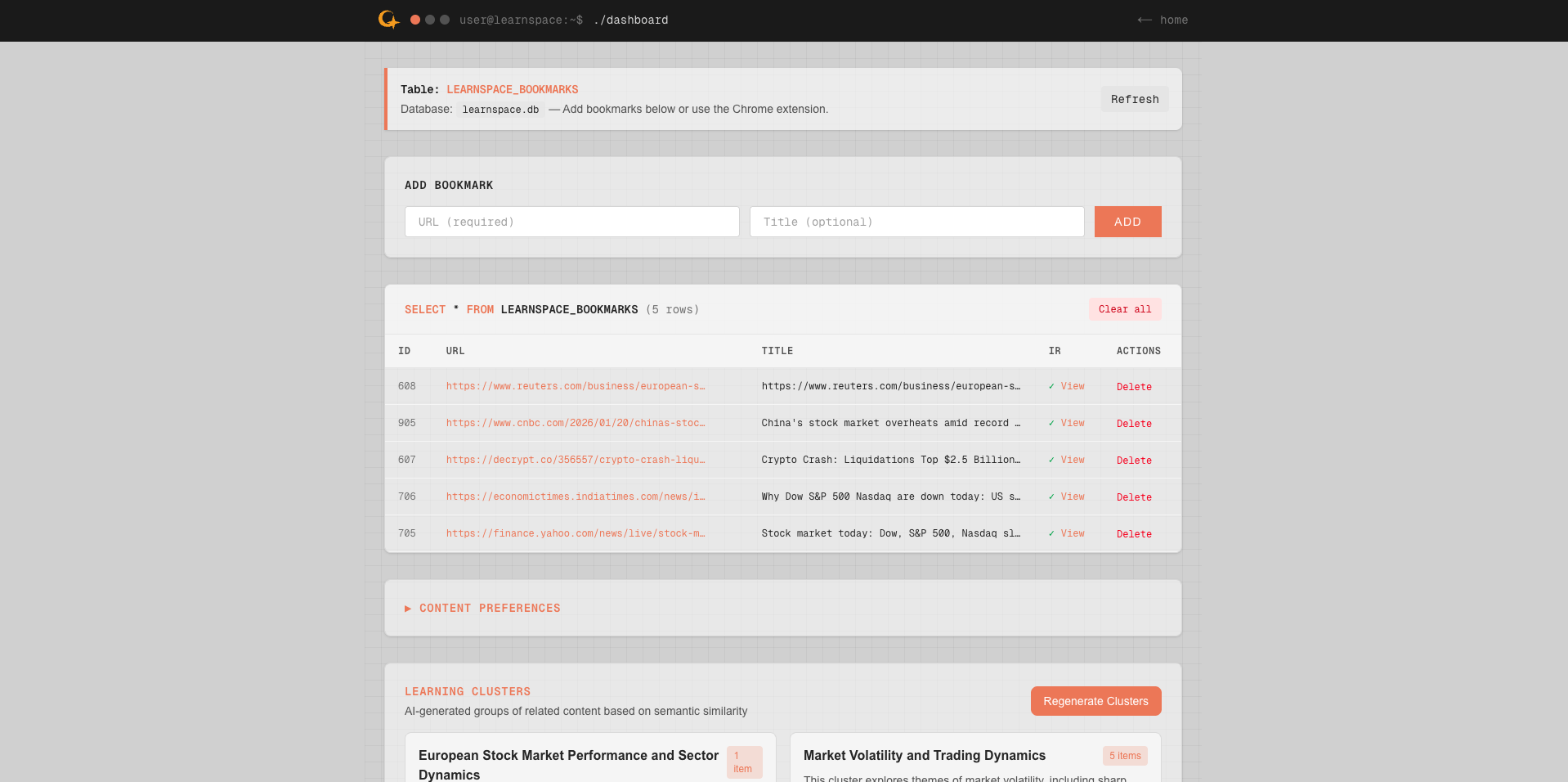Click the IR column header

tap(1055, 351)
